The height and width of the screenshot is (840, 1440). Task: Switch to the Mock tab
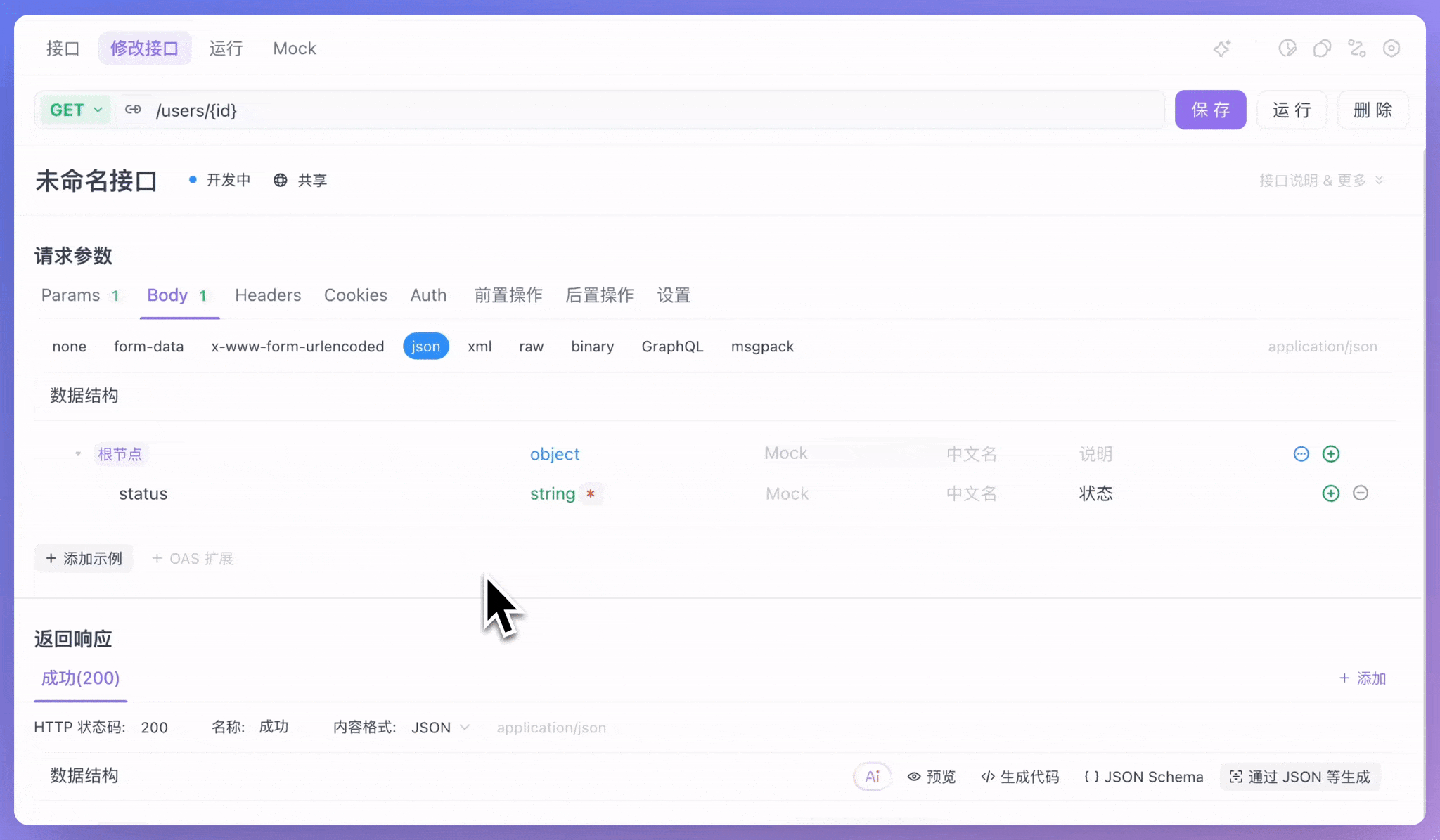click(294, 49)
